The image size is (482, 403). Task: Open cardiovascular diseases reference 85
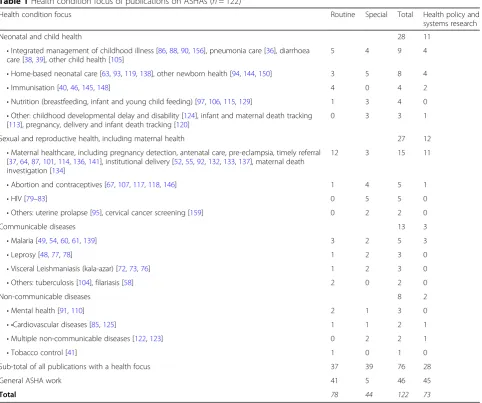95,325
